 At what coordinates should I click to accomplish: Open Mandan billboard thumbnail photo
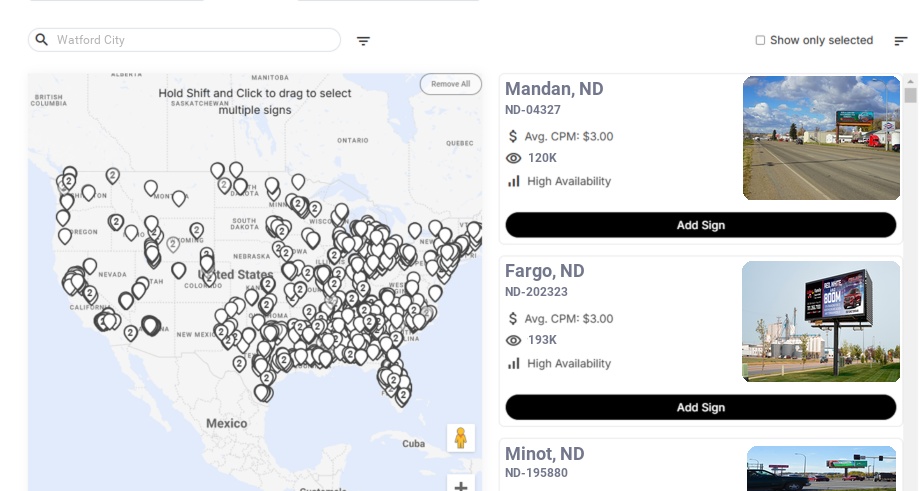coord(821,138)
